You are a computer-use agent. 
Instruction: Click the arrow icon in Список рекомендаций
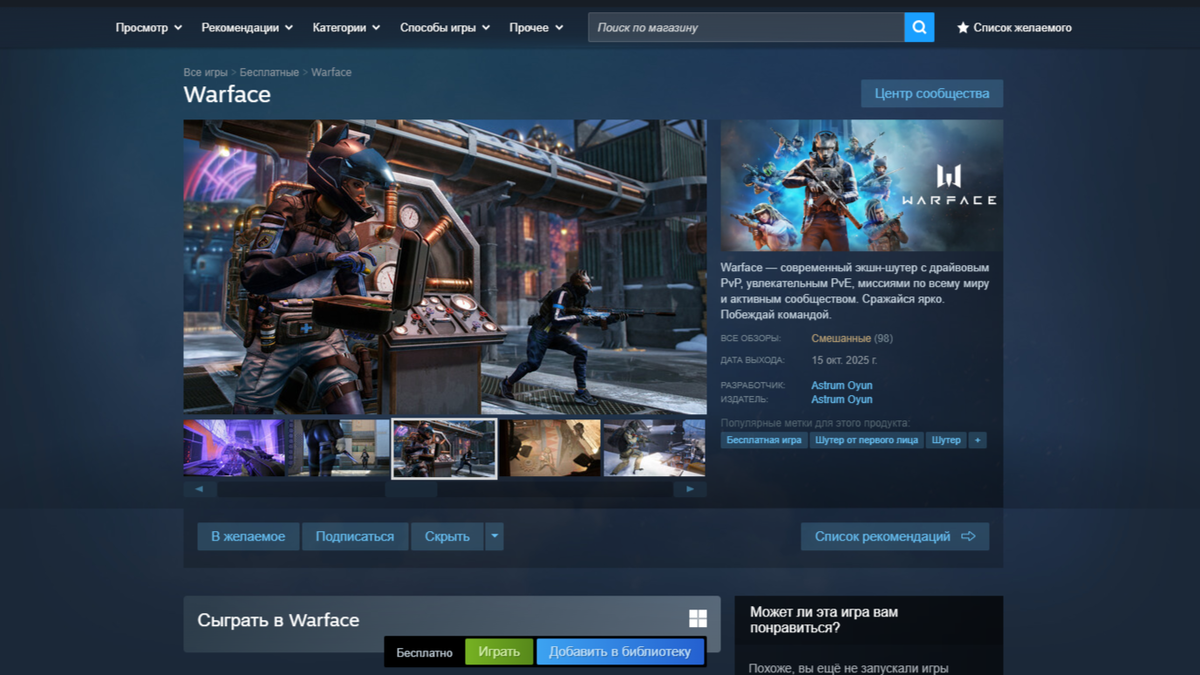[968, 537]
